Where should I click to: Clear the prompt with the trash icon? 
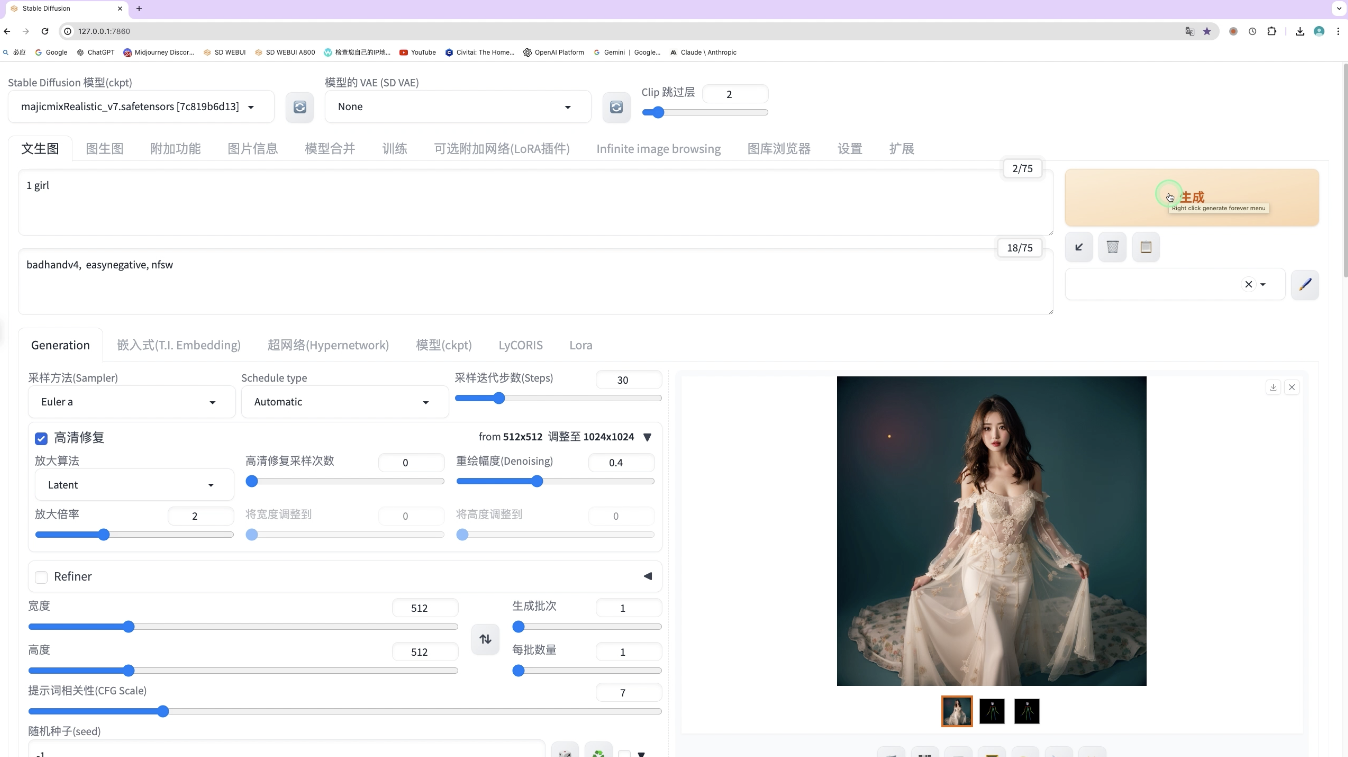click(x=1113, y=247)
